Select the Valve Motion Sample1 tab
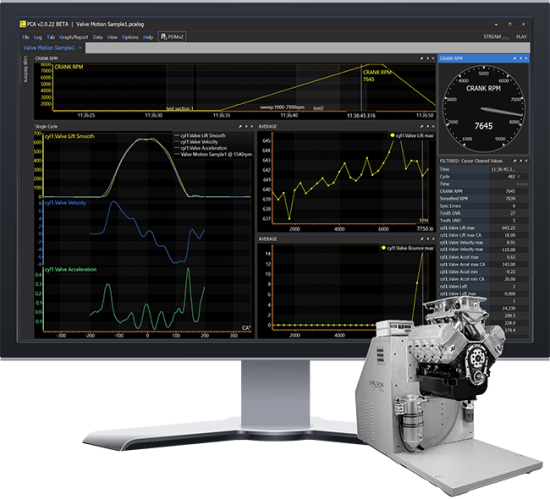550x499 pixels. click(49, 48)
